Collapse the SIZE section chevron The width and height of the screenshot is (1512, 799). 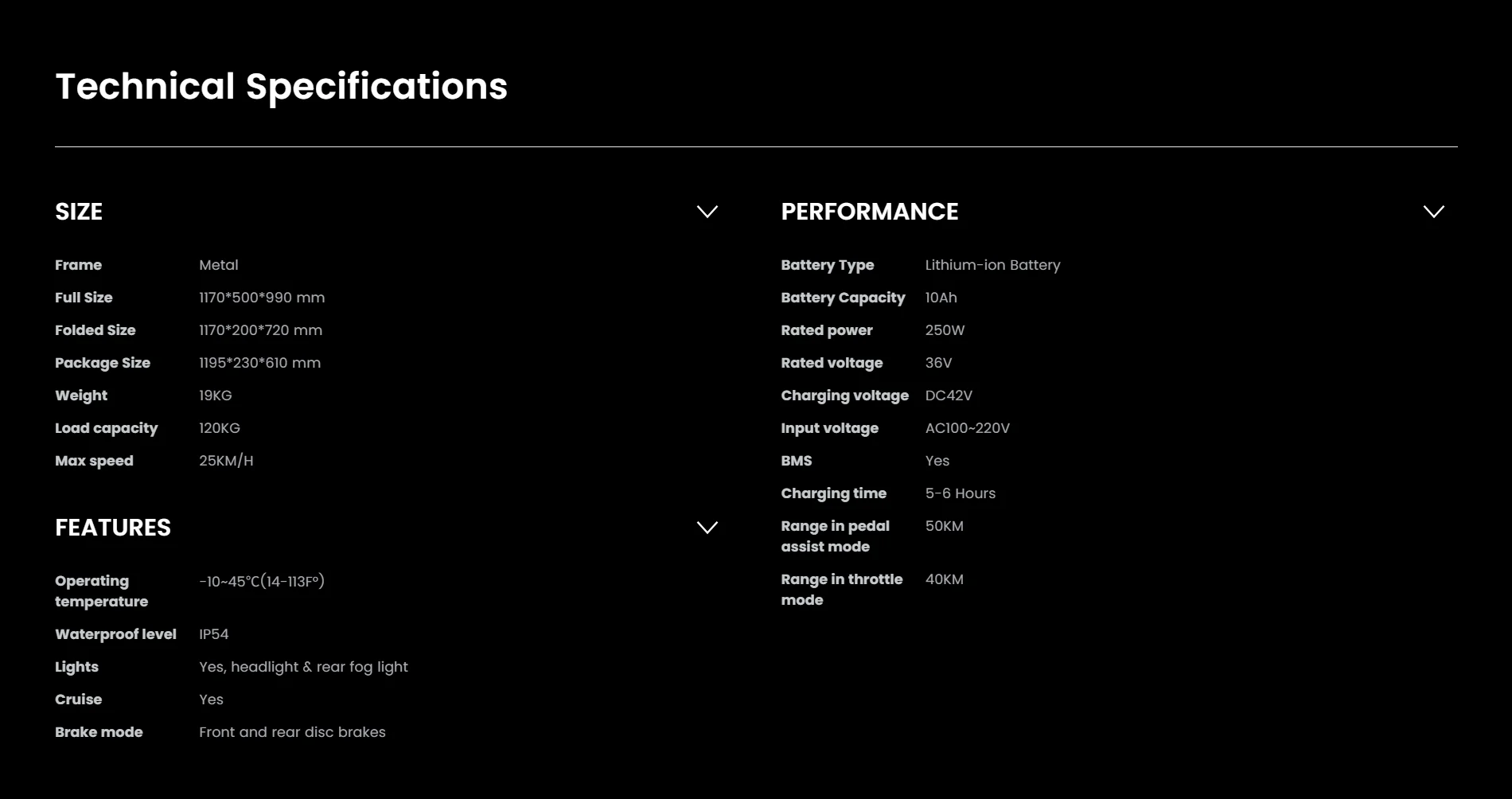click(x=707, y=212)
